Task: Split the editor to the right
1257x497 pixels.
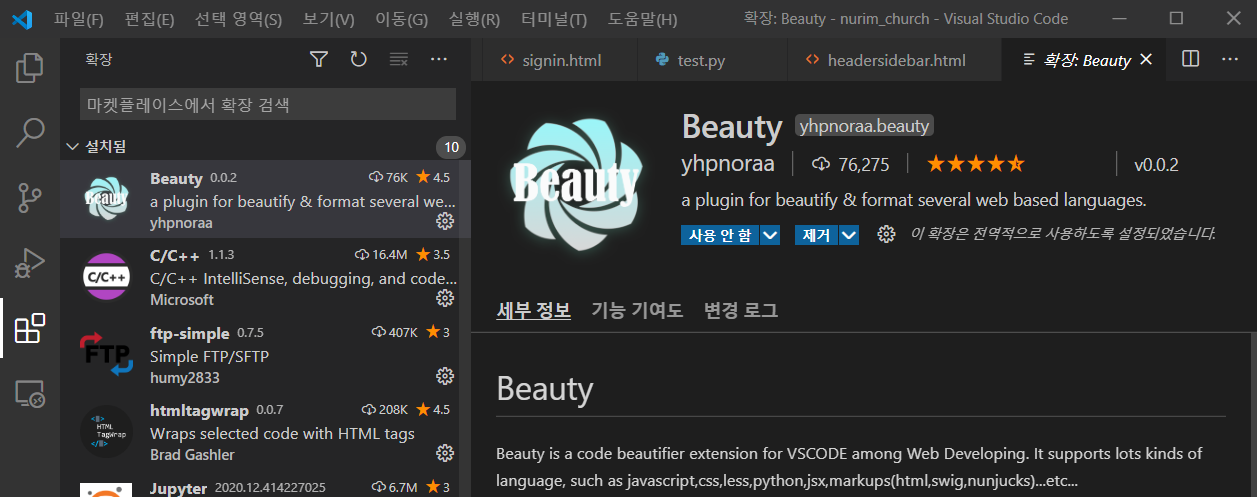Action: pos(1190,60)
